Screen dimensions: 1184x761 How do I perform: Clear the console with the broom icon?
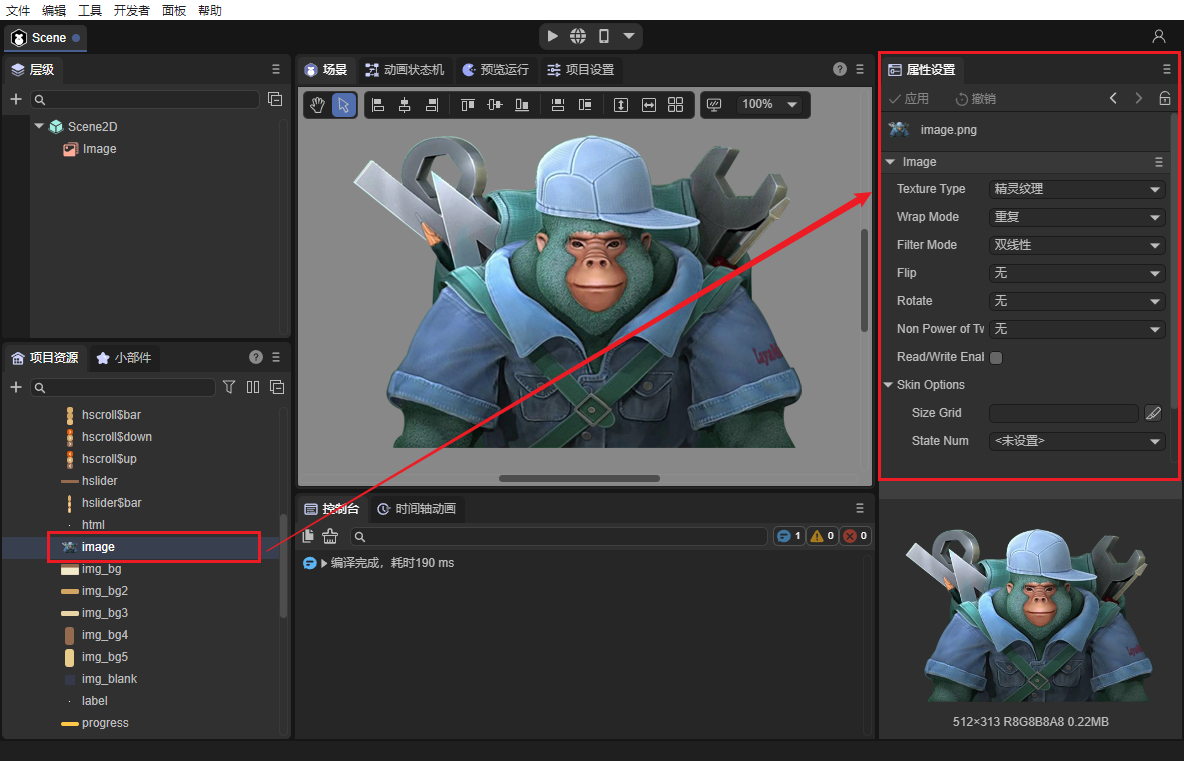pyautogui.click(x=330, y=536)
